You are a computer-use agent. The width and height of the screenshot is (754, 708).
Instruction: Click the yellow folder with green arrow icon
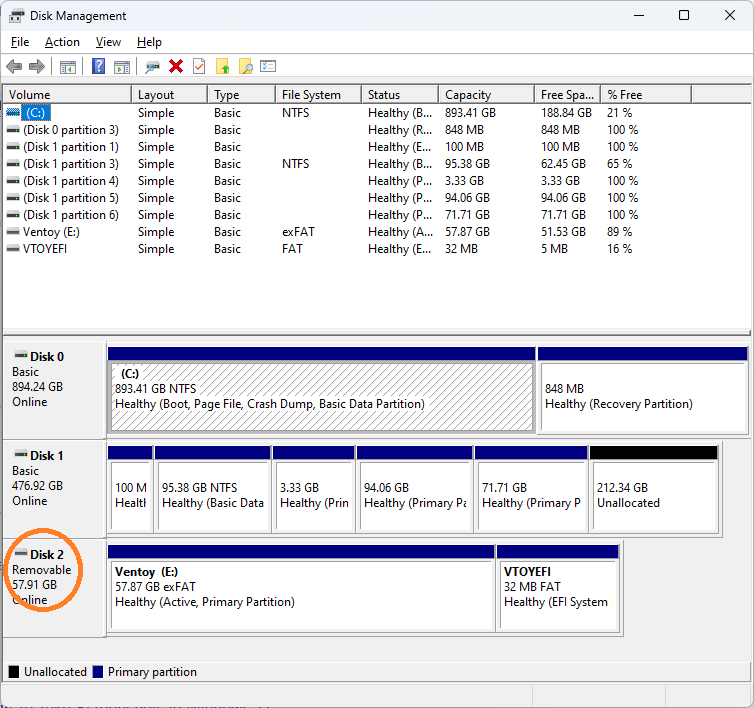[x=222, y=67]
